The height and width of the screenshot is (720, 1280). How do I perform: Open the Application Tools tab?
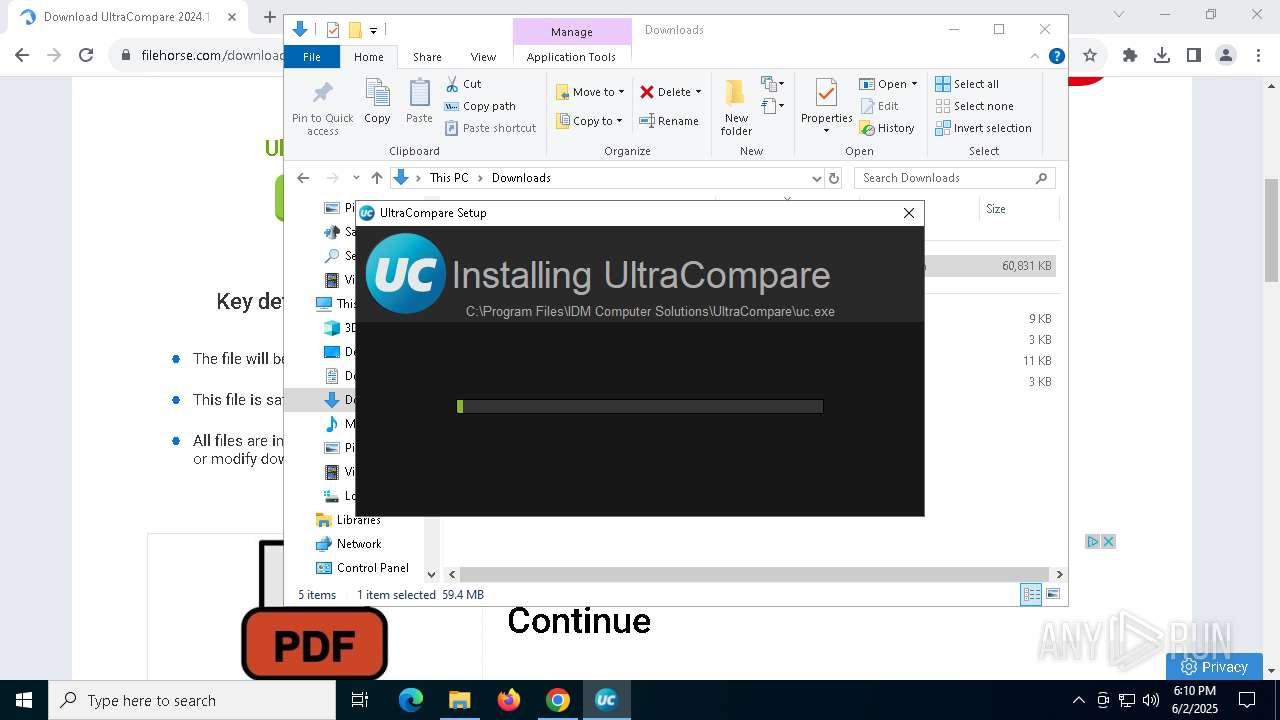click(x=571, y=57)
